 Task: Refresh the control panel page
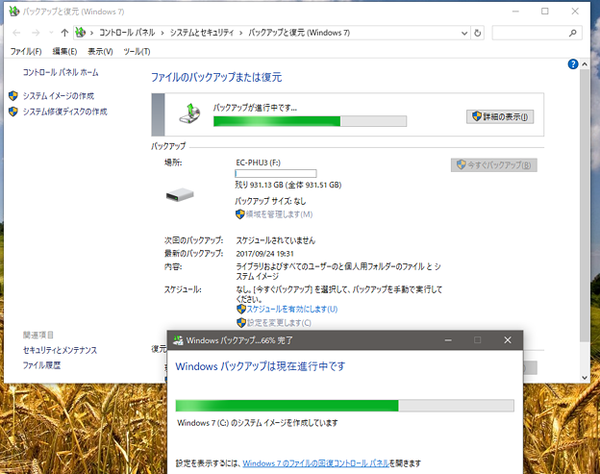coord(478,33)
